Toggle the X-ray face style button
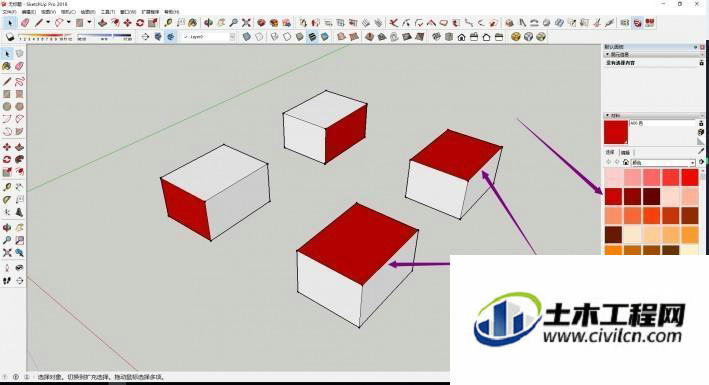Viewport: 709px width, 385px height. pyautogui.click(x=246, y=37)
